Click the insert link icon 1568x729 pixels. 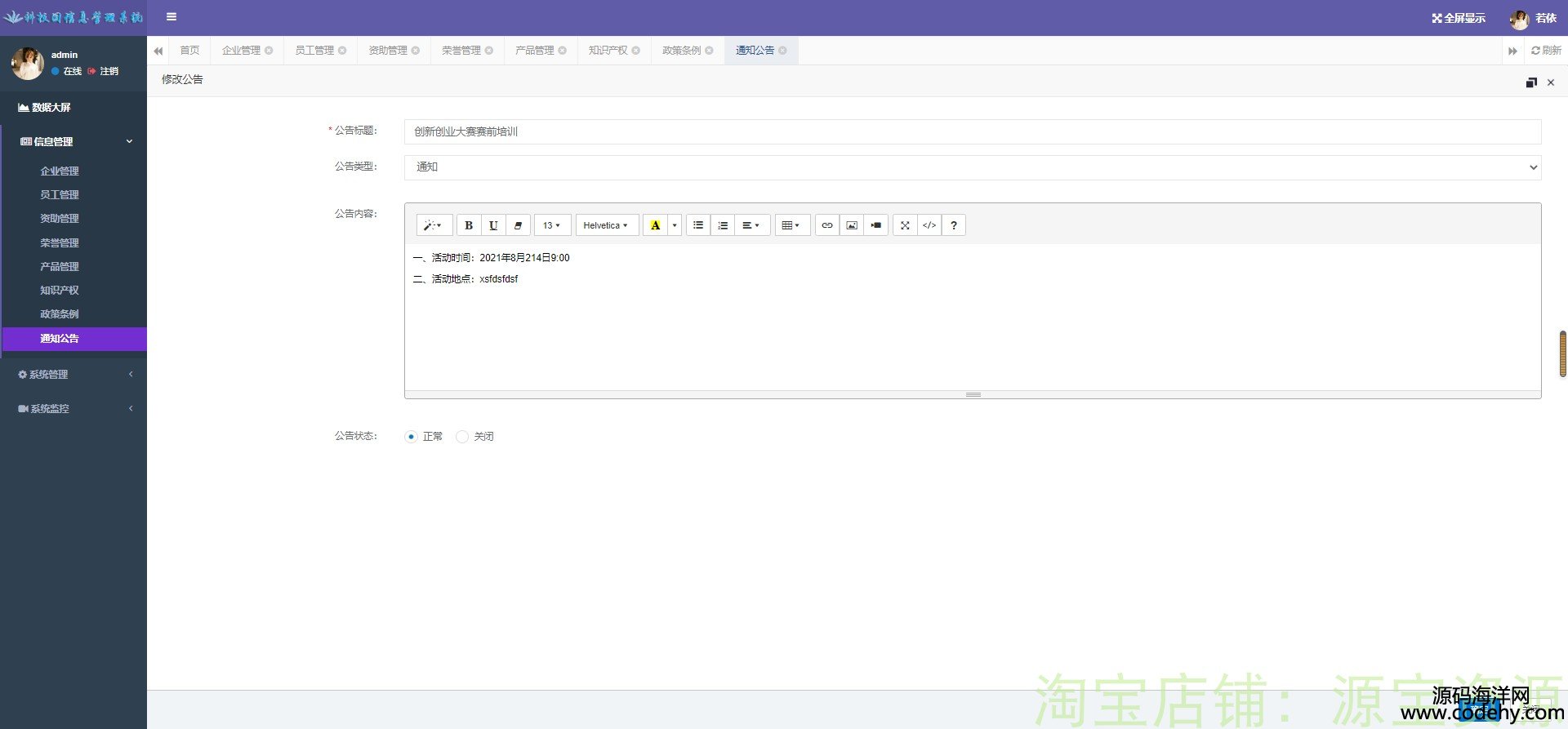(827, 225)
